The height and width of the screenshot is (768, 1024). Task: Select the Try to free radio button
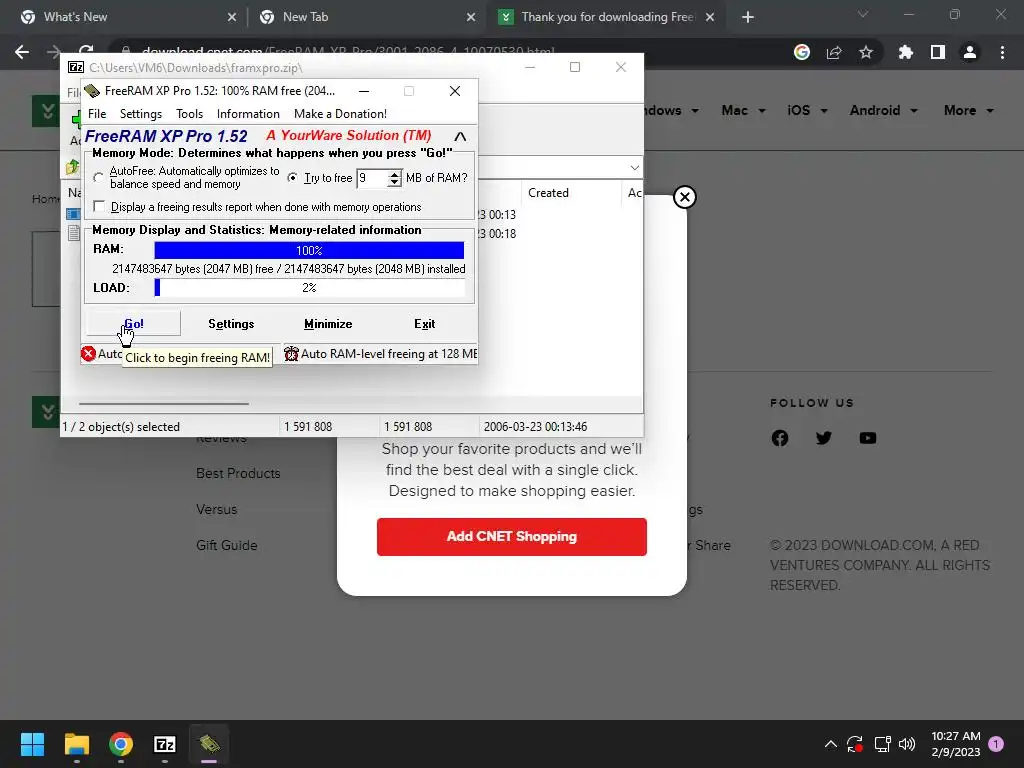tap(293, 178)
